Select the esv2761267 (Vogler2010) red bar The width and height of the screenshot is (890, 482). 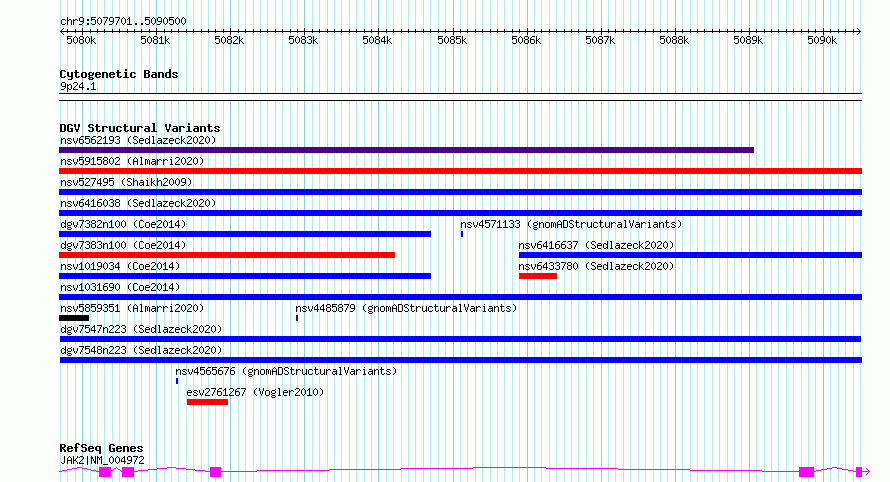coord(207,402)
